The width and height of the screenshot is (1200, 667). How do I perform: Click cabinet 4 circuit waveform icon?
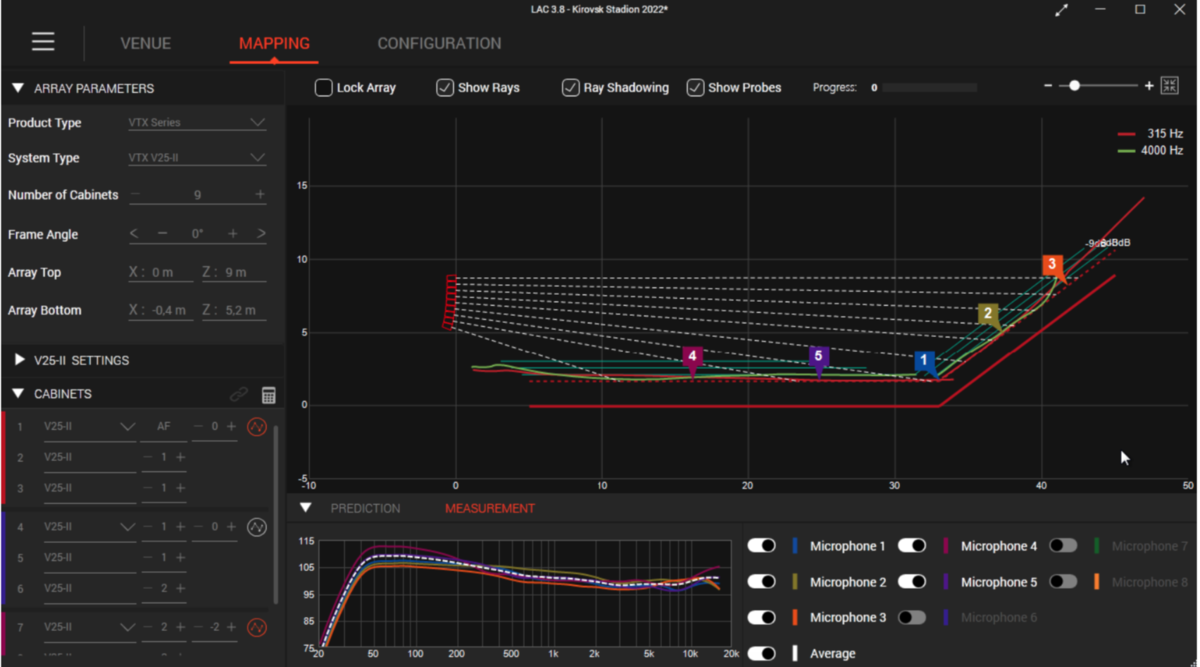pyautogui.click(x=257, y=527)
